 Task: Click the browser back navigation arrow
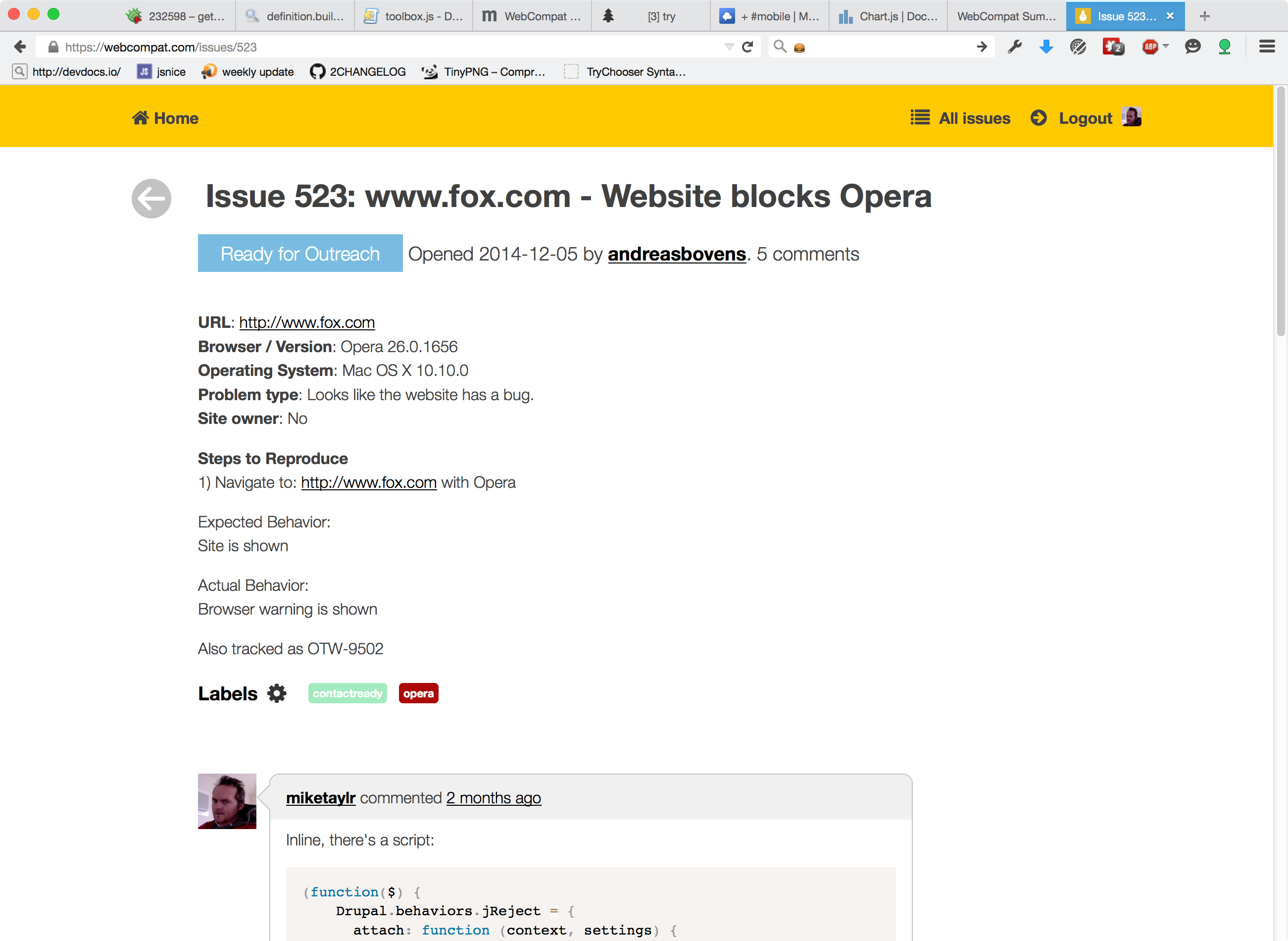(x=20, y=47)
